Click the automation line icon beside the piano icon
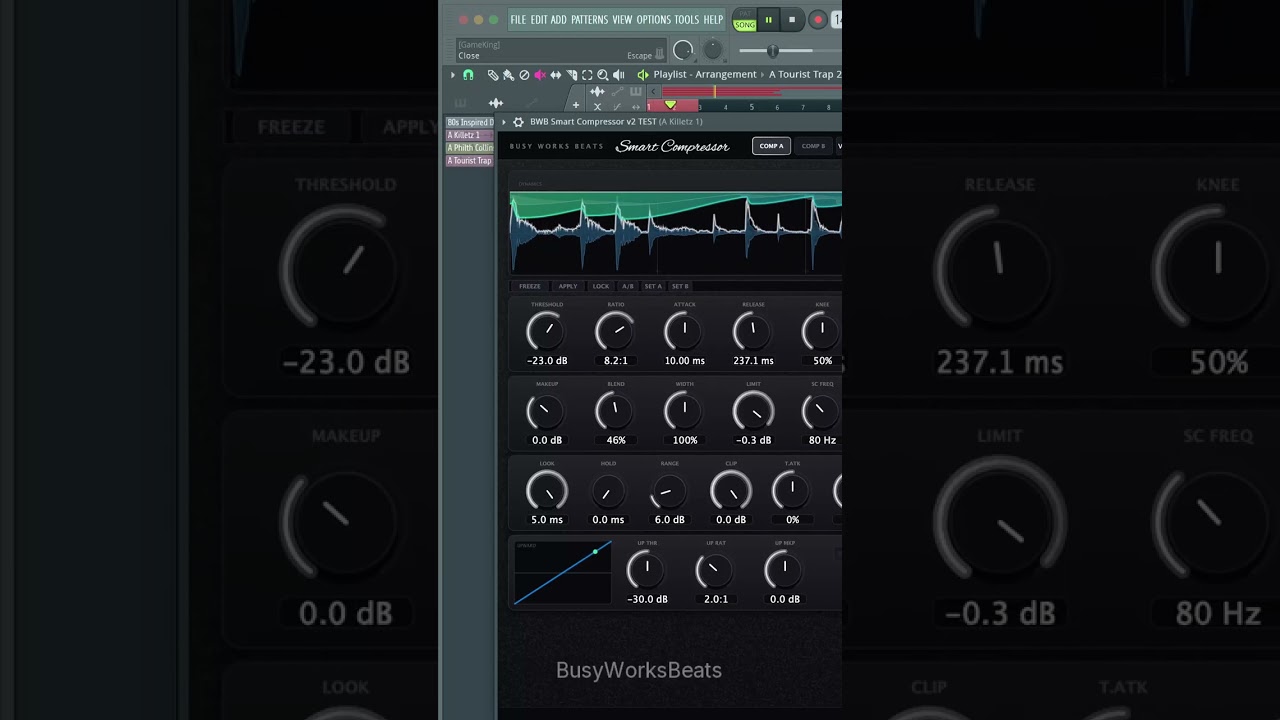The height and width of the screenshot is (720, 1280). click(617, 91)
